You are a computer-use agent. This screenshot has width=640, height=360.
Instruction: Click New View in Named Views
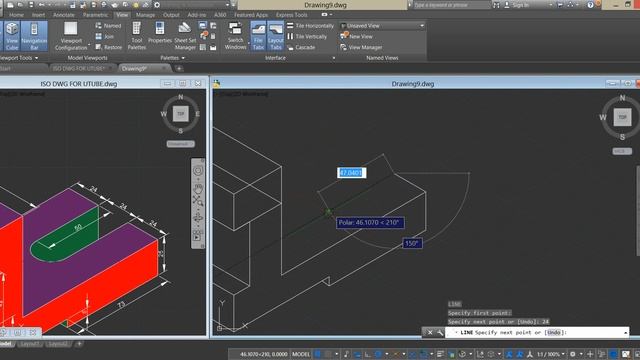click(x=356, y=36)
